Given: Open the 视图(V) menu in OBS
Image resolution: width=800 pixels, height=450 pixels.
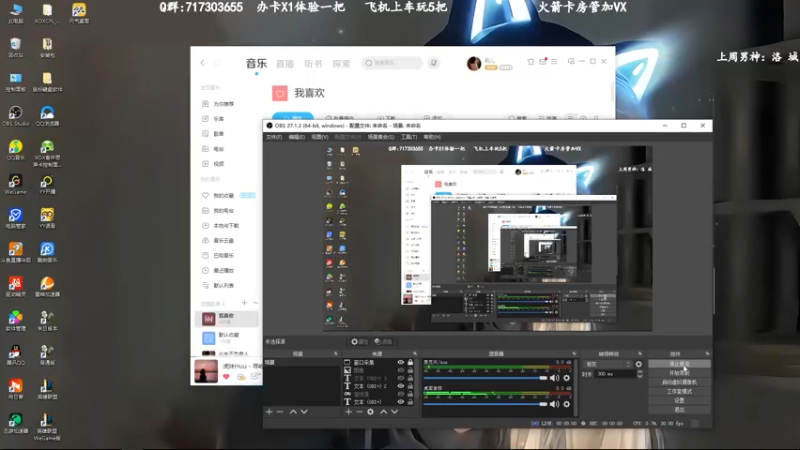Looking at the screenshot, I should pyautogui.click(x=320, y=137).
